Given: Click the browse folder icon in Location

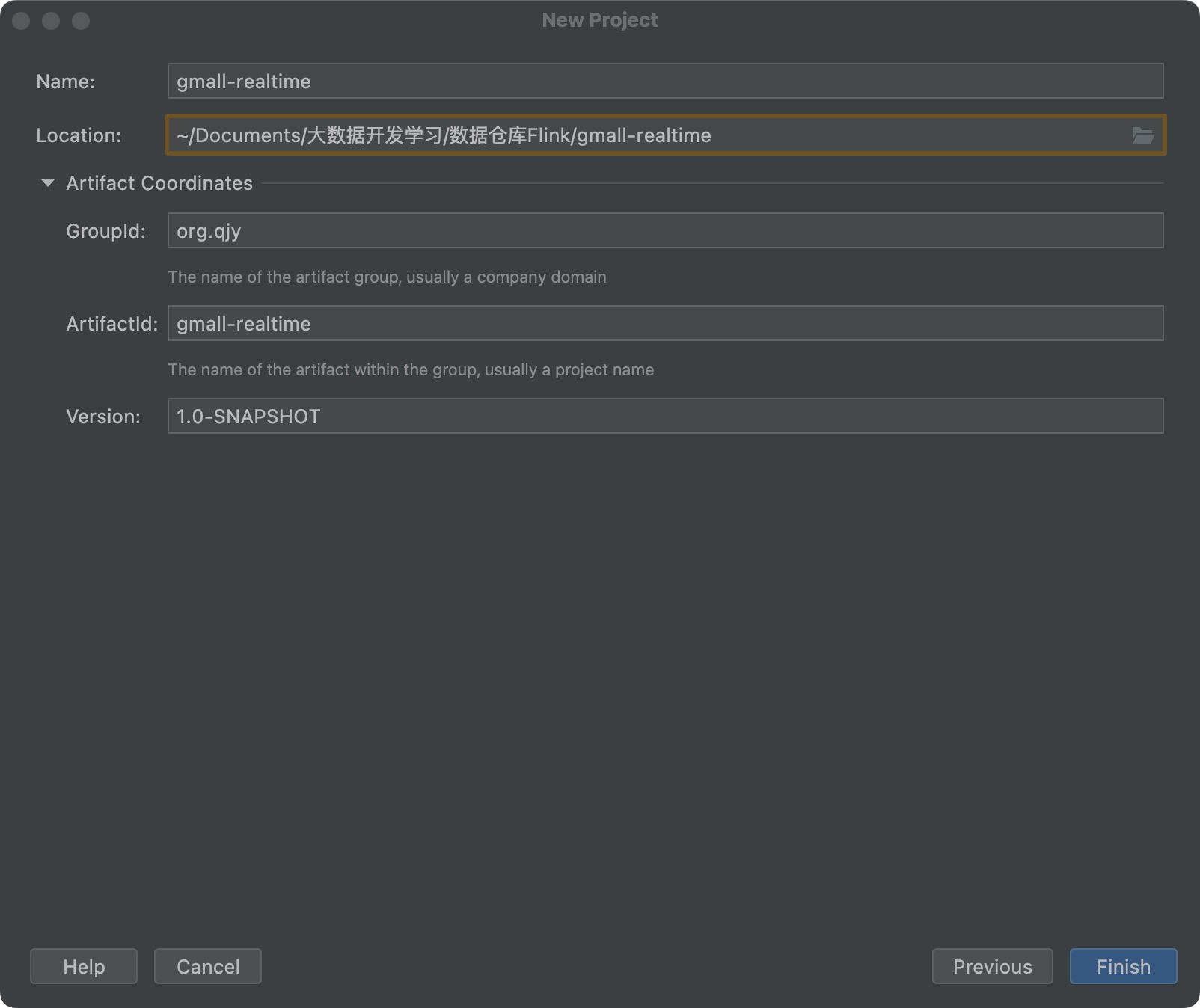Looking at the screenshot, I should pos(1142,135).
